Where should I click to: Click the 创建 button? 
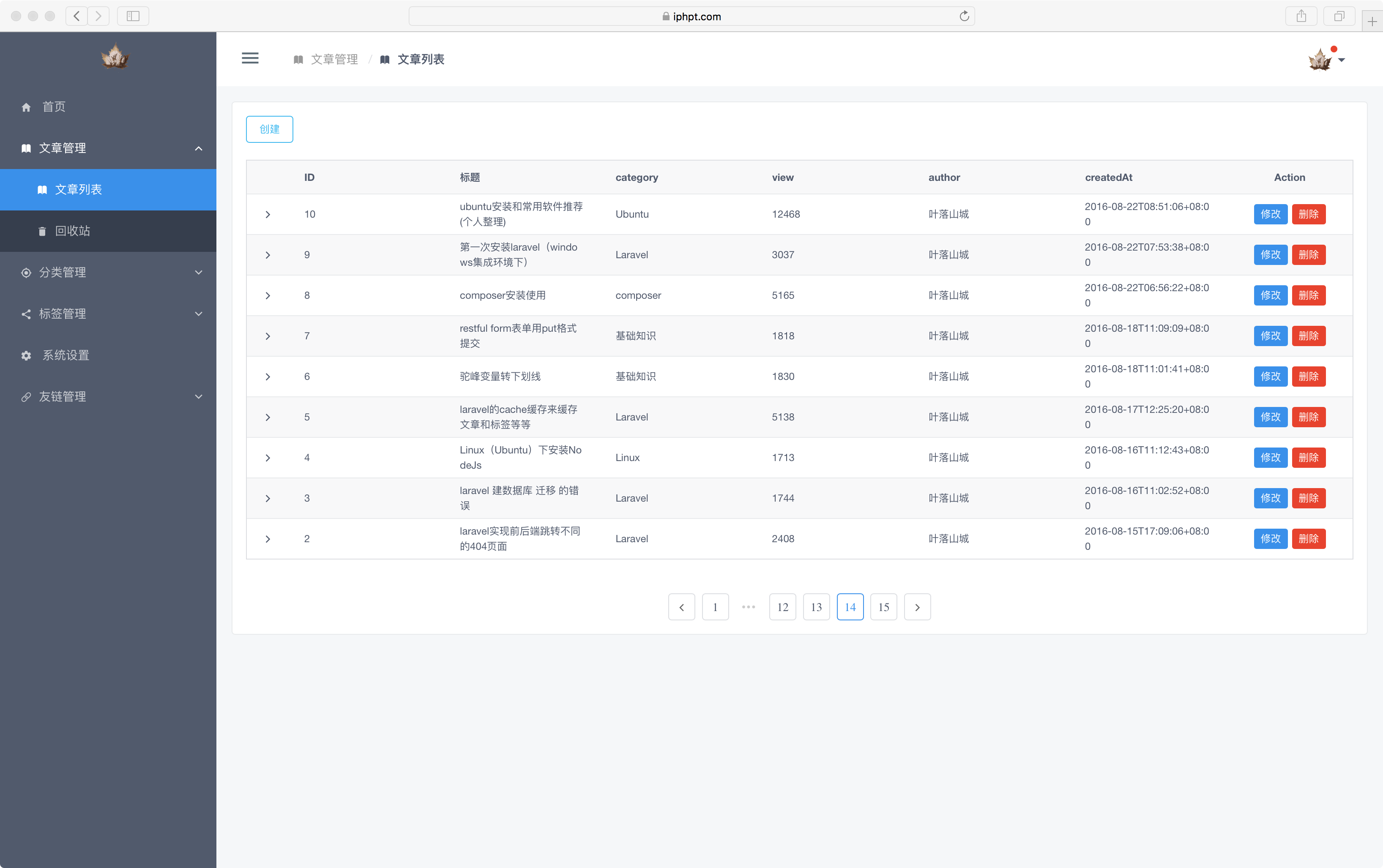[269, 129]
